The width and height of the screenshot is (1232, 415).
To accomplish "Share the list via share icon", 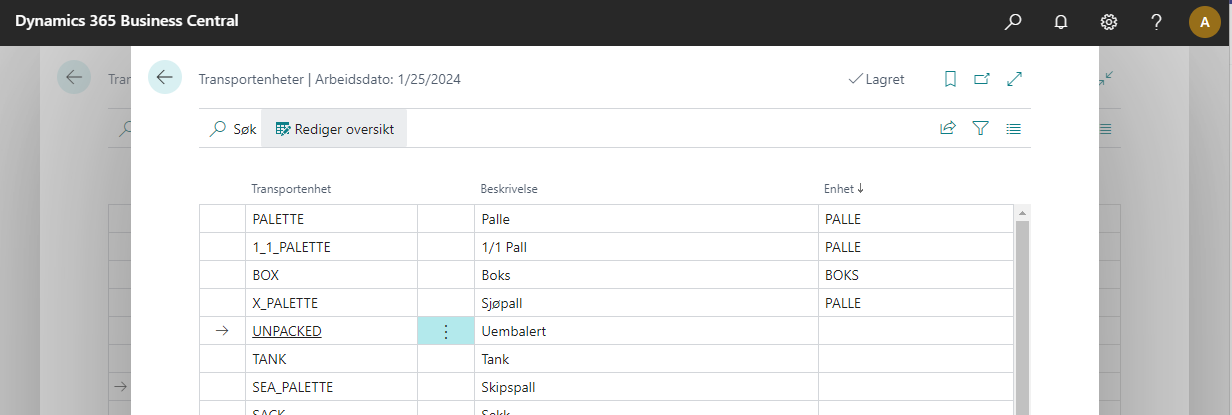I will click(947, 129).
